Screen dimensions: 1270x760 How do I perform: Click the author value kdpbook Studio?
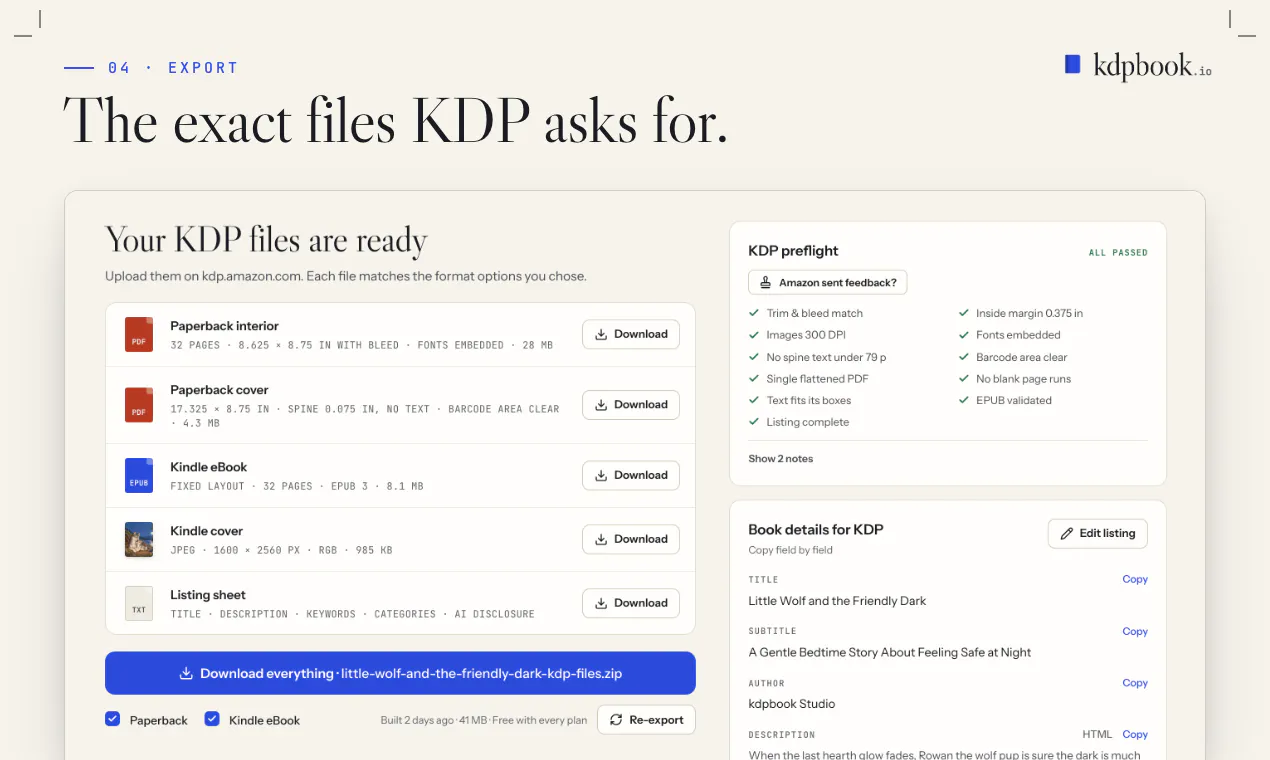pyautogui.click(x=791, y=704)
